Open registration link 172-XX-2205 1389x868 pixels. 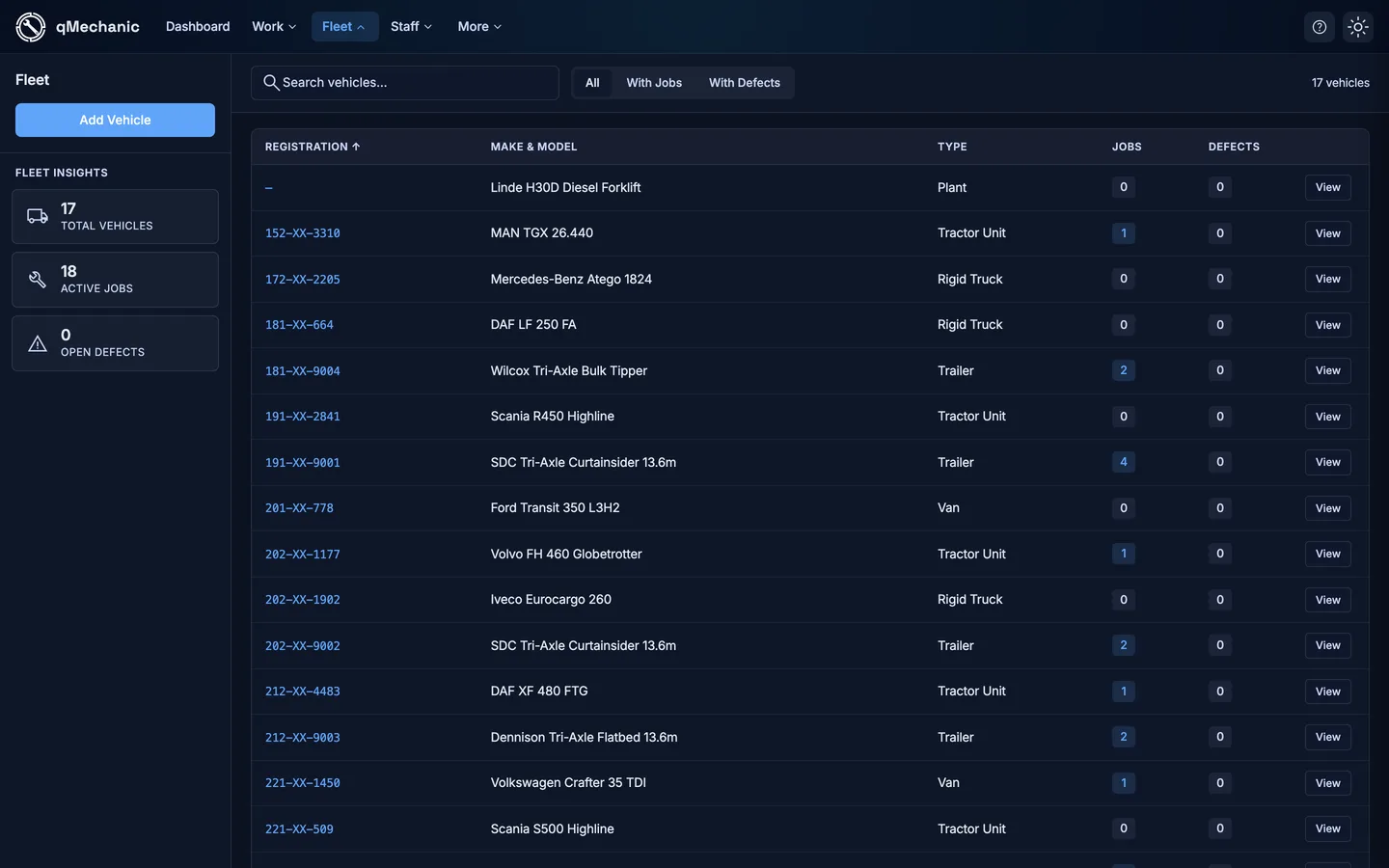303,280
